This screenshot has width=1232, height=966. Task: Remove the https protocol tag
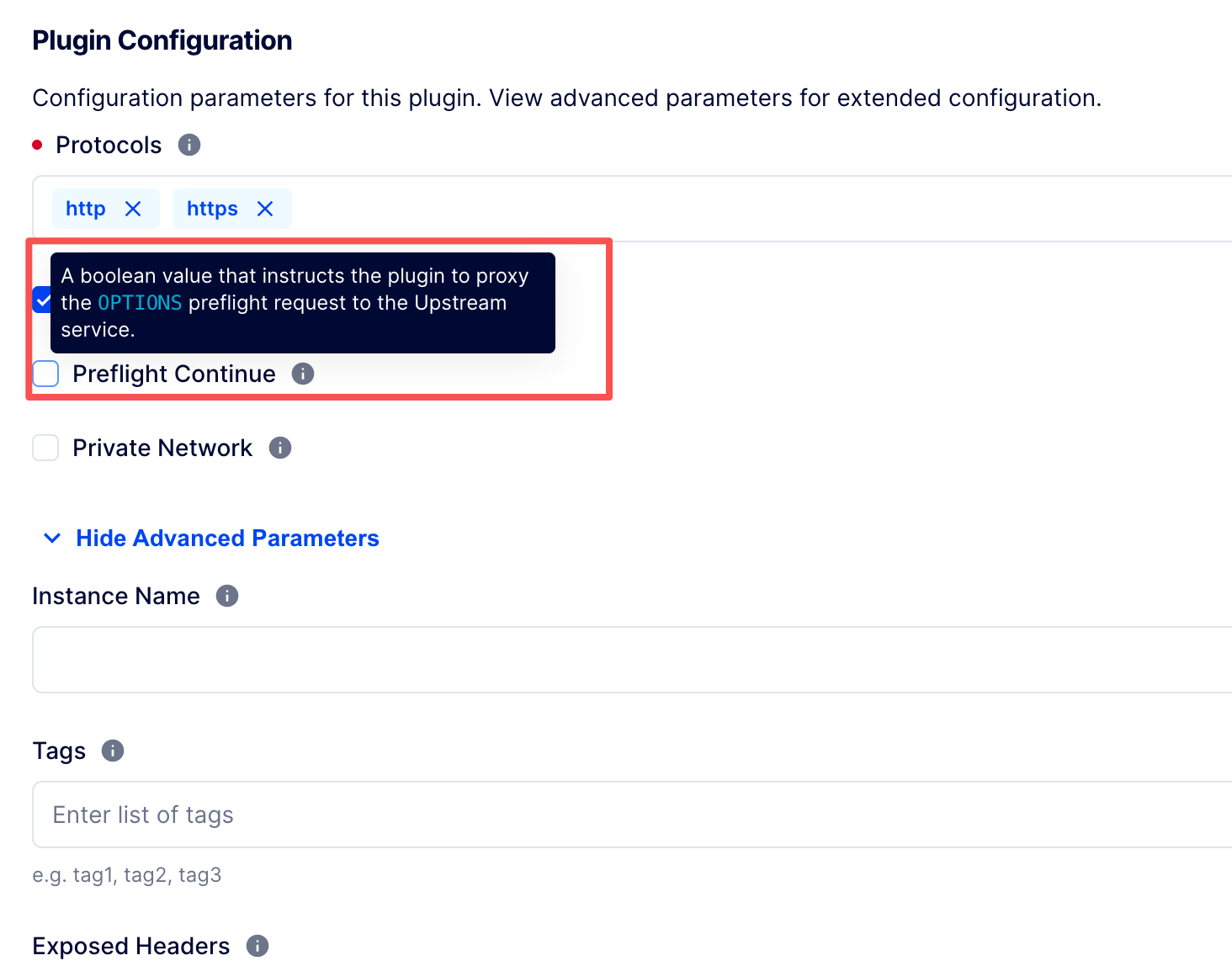pyautogui.click(x=265, y=209)
